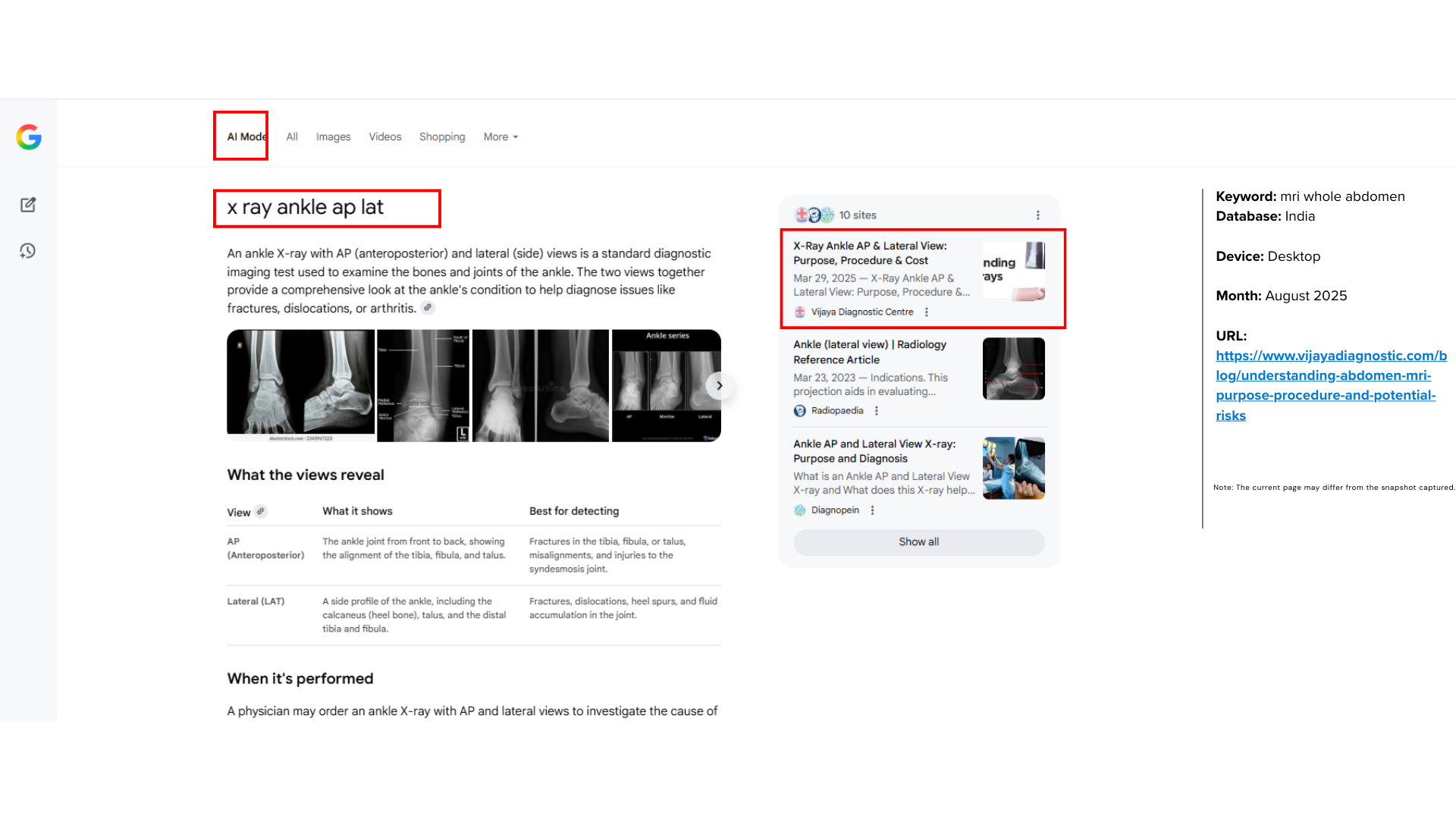Open the three-dot menu next to Diagnopein
Screen dimensions: 1456x819
(x=872, y=510)
